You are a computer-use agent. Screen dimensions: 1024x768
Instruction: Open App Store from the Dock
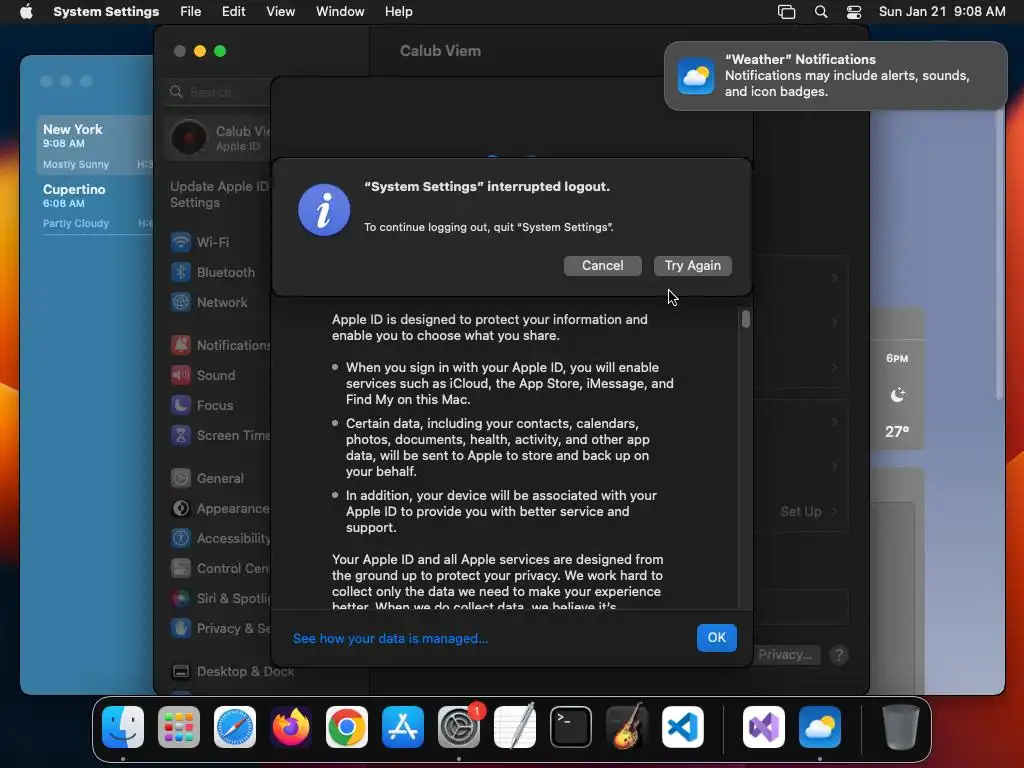click(x=403, y=727)
